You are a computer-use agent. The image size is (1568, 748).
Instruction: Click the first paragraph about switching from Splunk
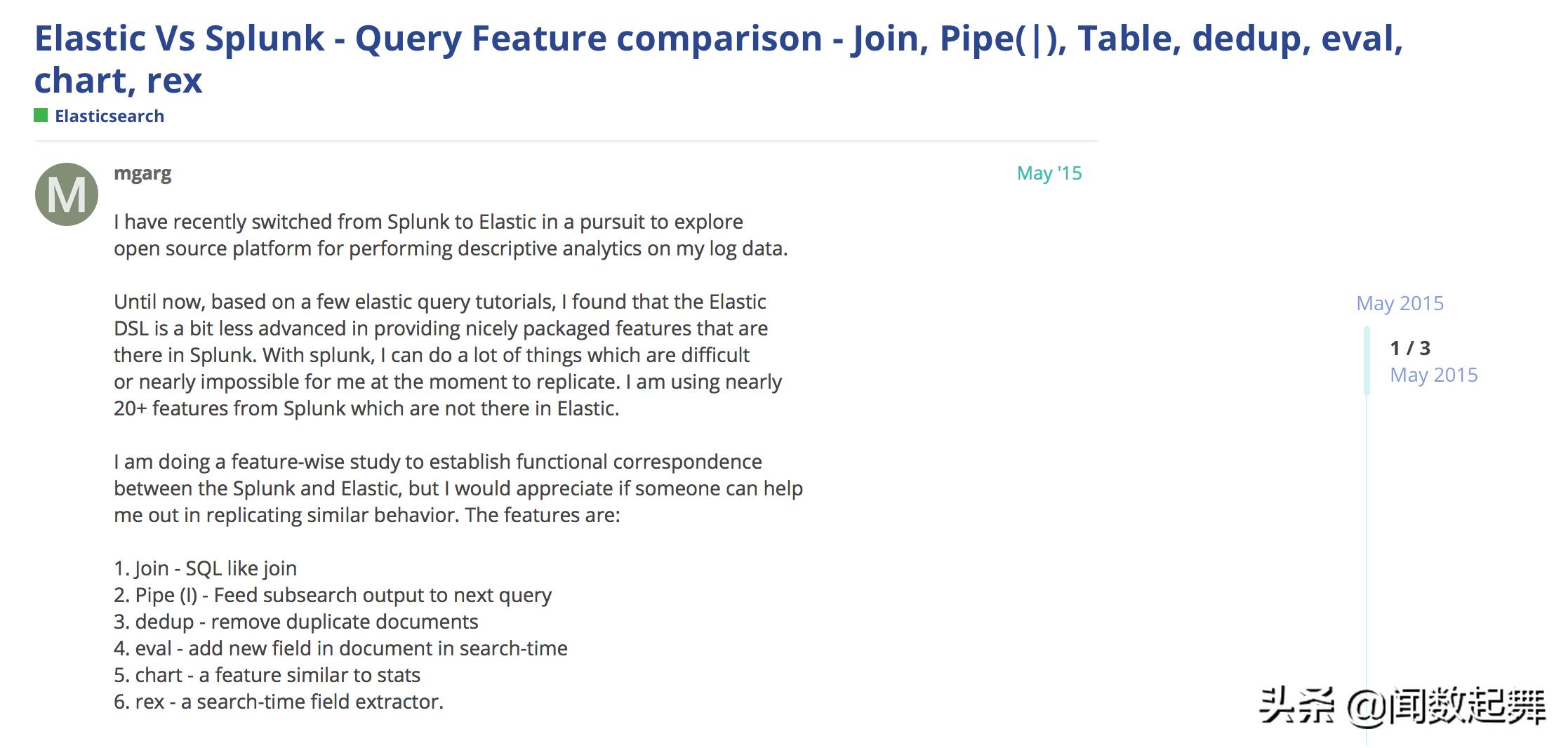point(451,235)
